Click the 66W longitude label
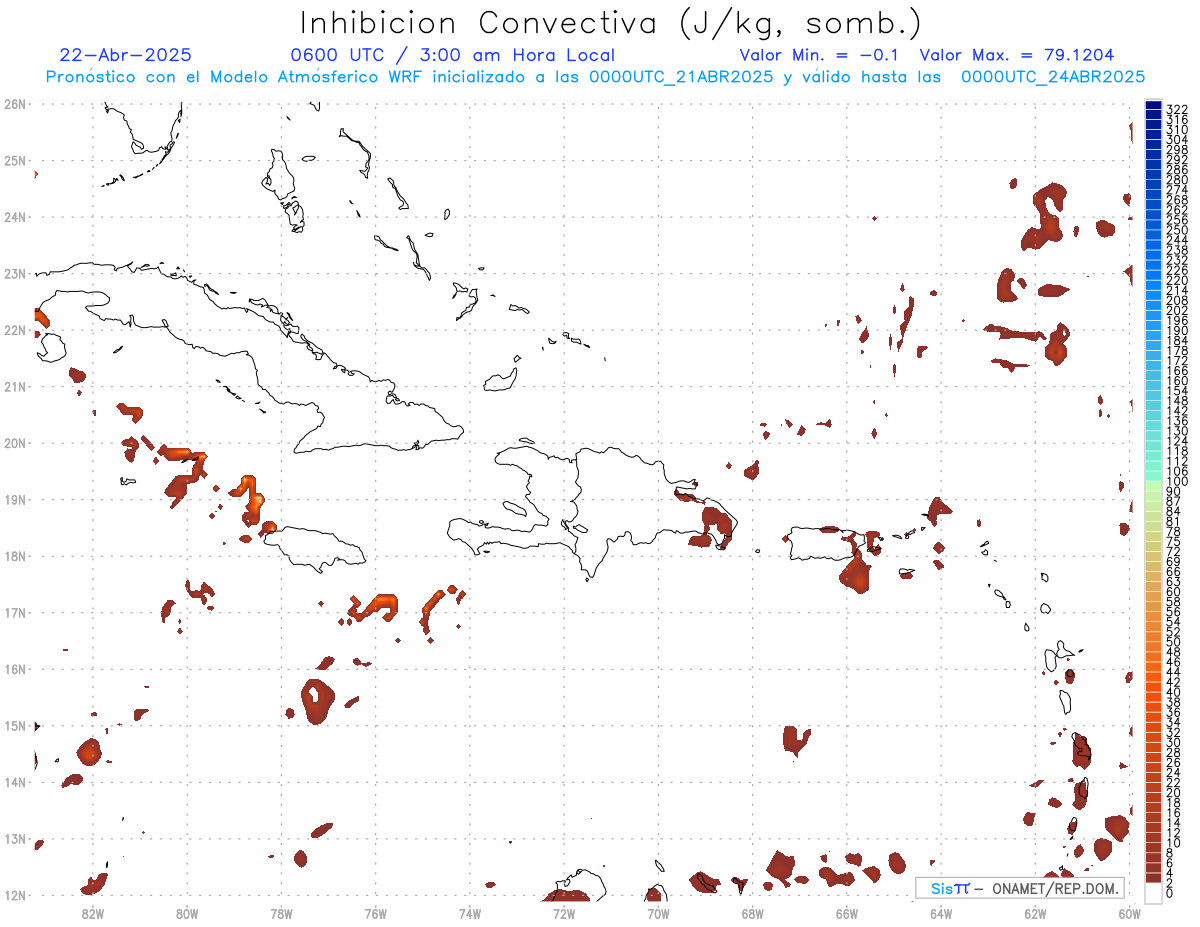The image size is (1200, 927). click(x=847, y=913)
